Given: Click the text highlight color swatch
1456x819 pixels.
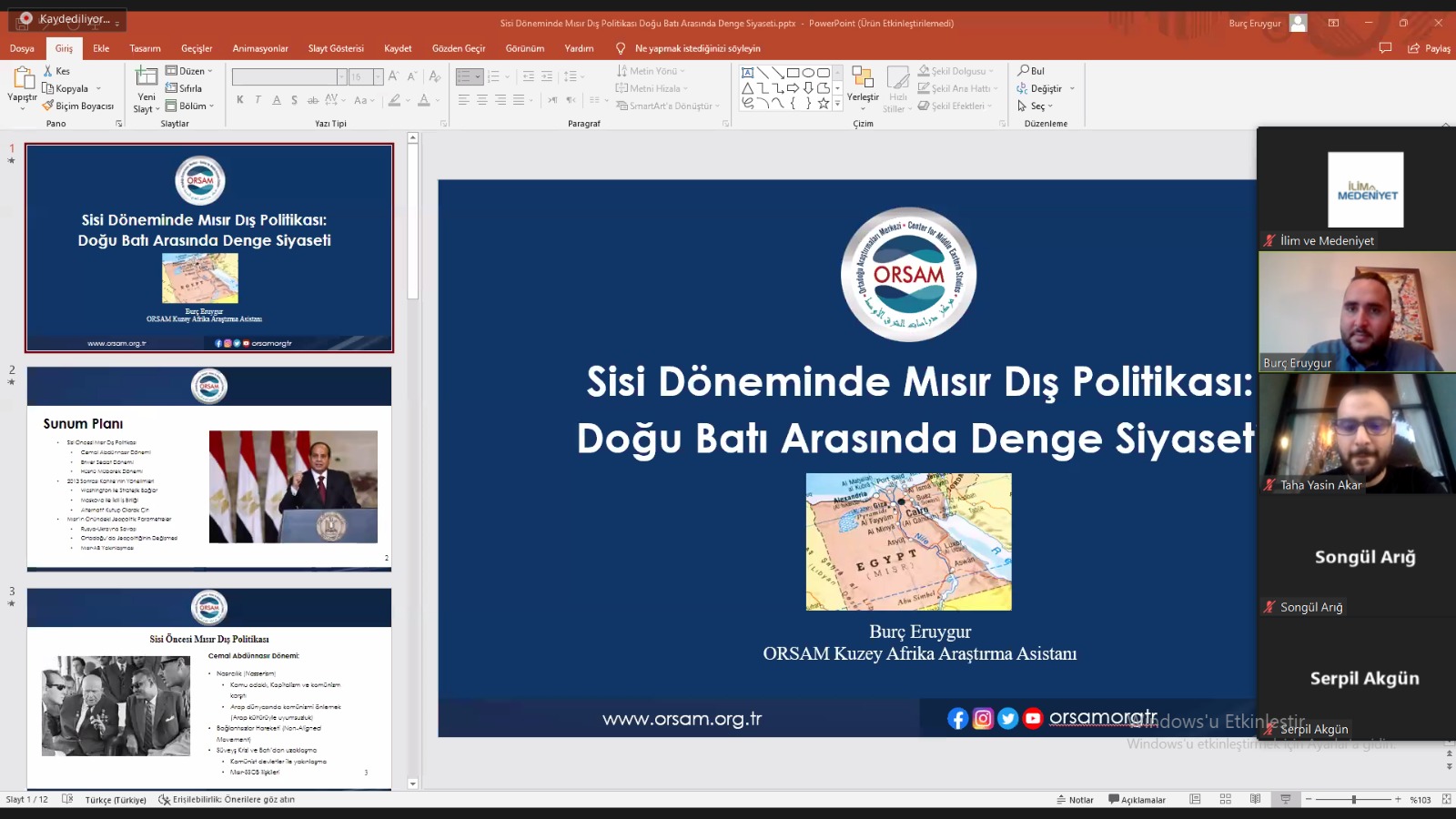Looking at the screenshot, I should tap(395, 100).
